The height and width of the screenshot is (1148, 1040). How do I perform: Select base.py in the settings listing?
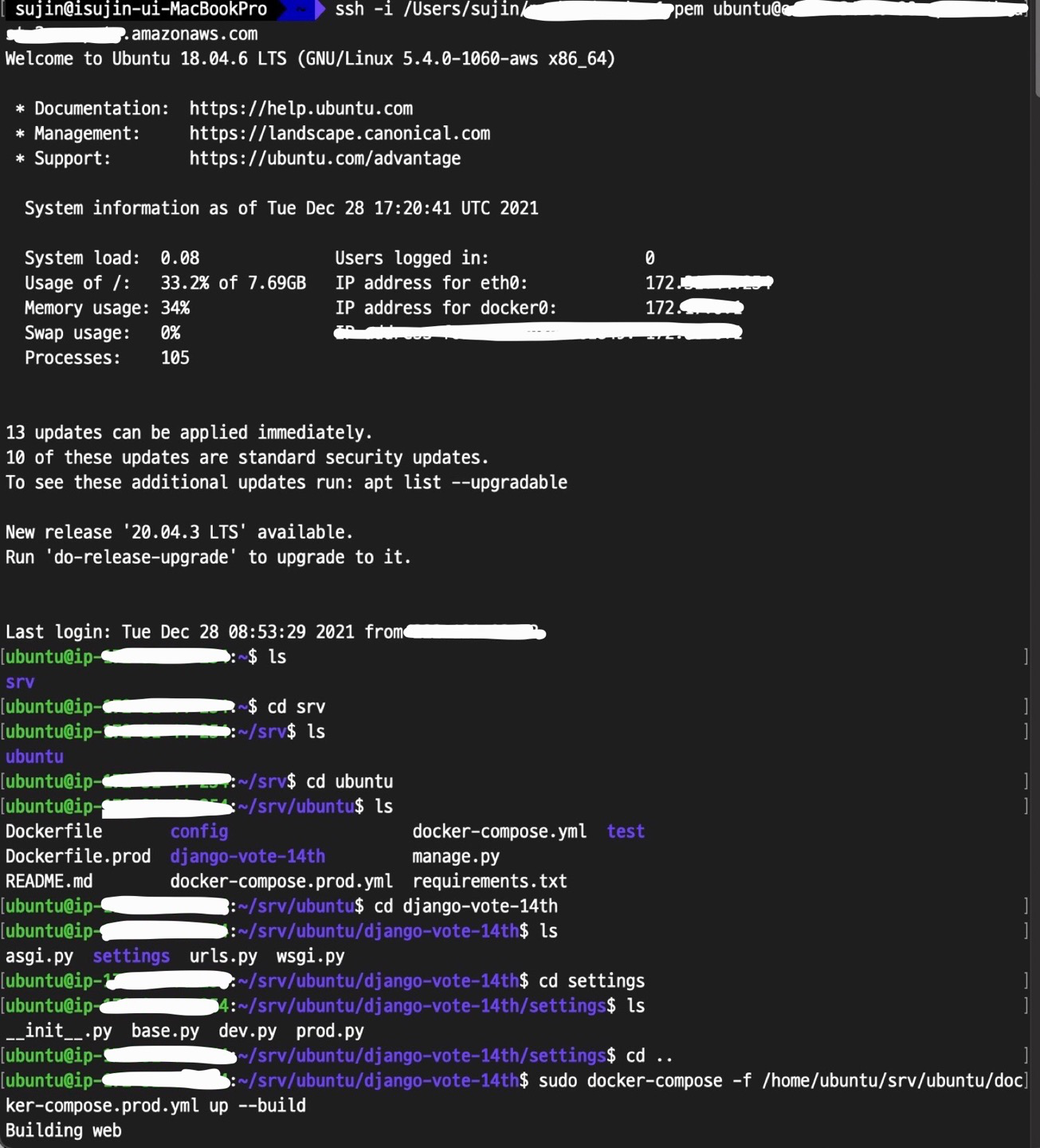coord(165,1031)
